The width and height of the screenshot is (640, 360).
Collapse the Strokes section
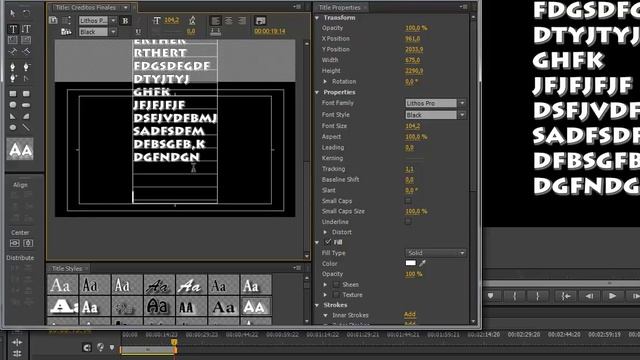[317, 305]
